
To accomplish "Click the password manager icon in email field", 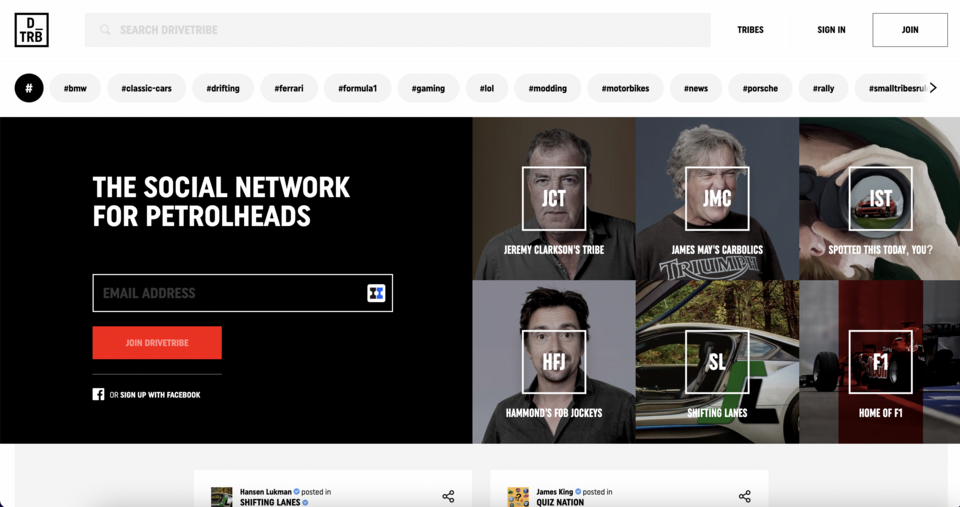I will point(376,293).
